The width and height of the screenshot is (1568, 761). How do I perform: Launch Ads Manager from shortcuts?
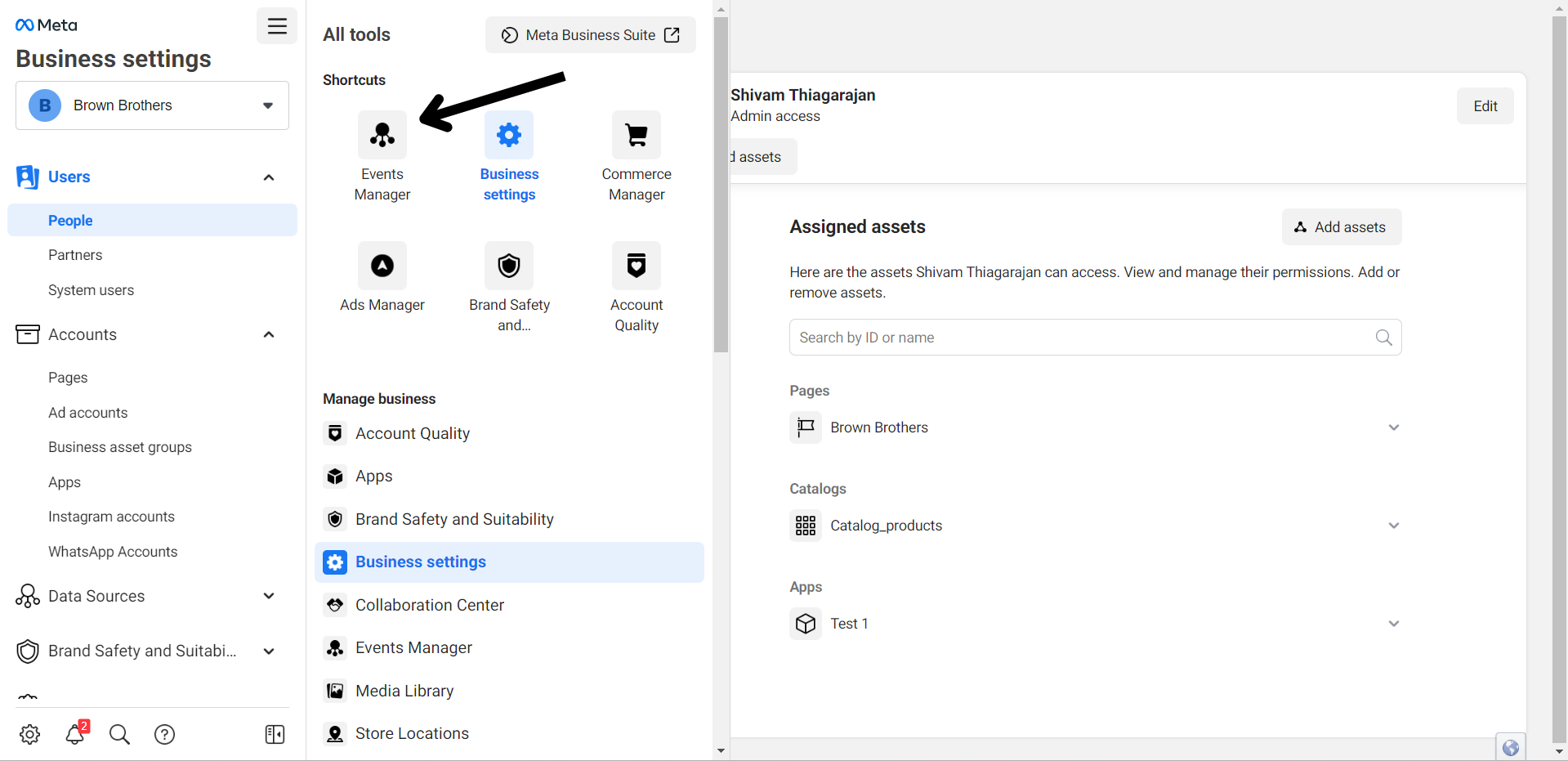click(x=382, y=266)
